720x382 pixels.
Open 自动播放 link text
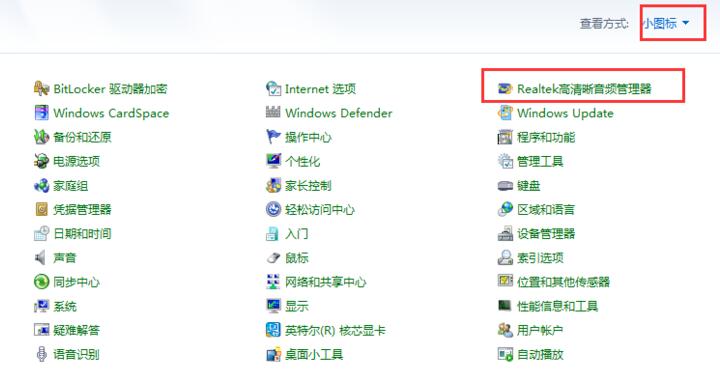point(540,354)
